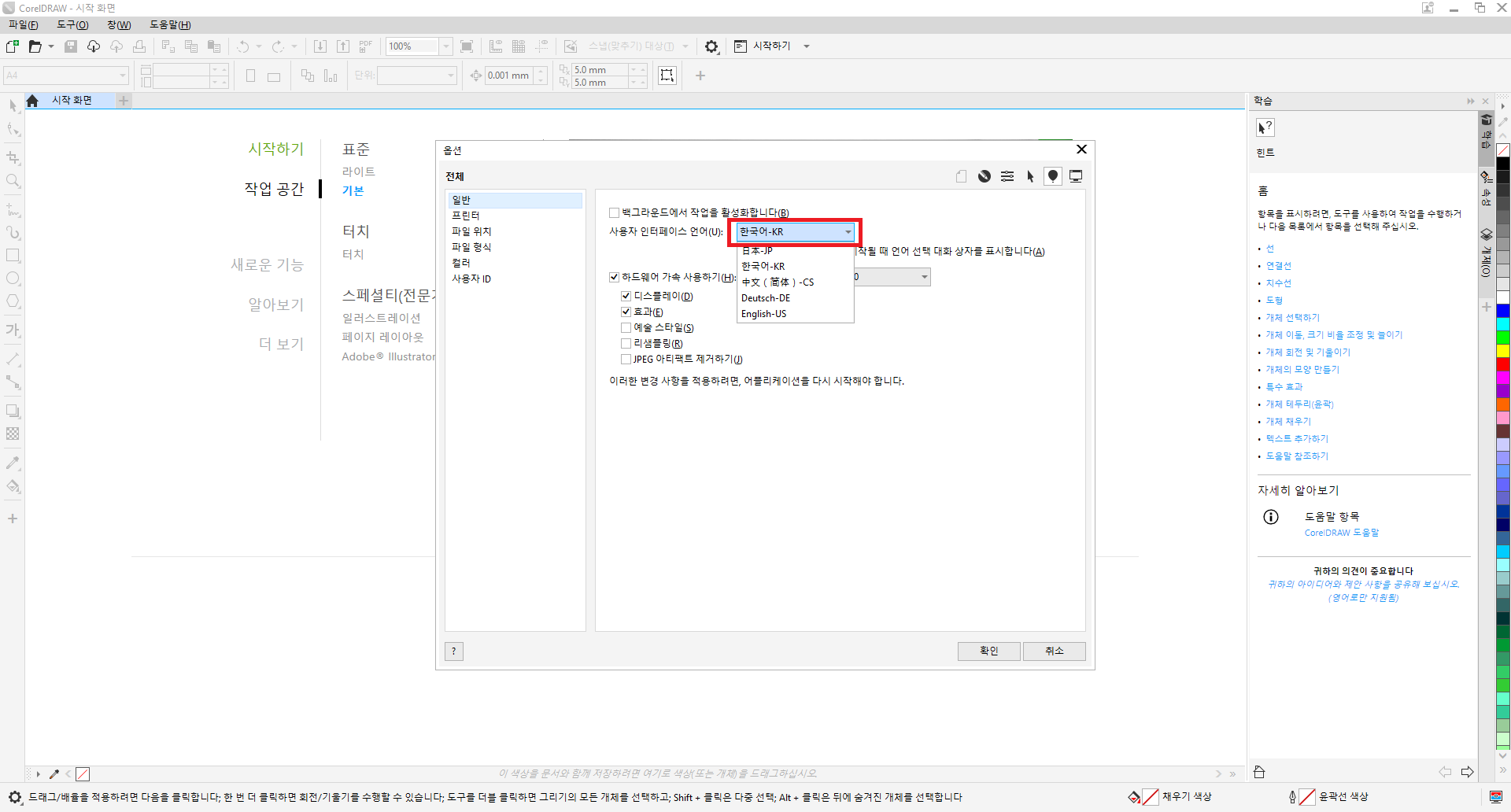This screenshot has width=1511, height=812.
Task: Select the Interactive fill tool
Action: click(x=13, y=486)
